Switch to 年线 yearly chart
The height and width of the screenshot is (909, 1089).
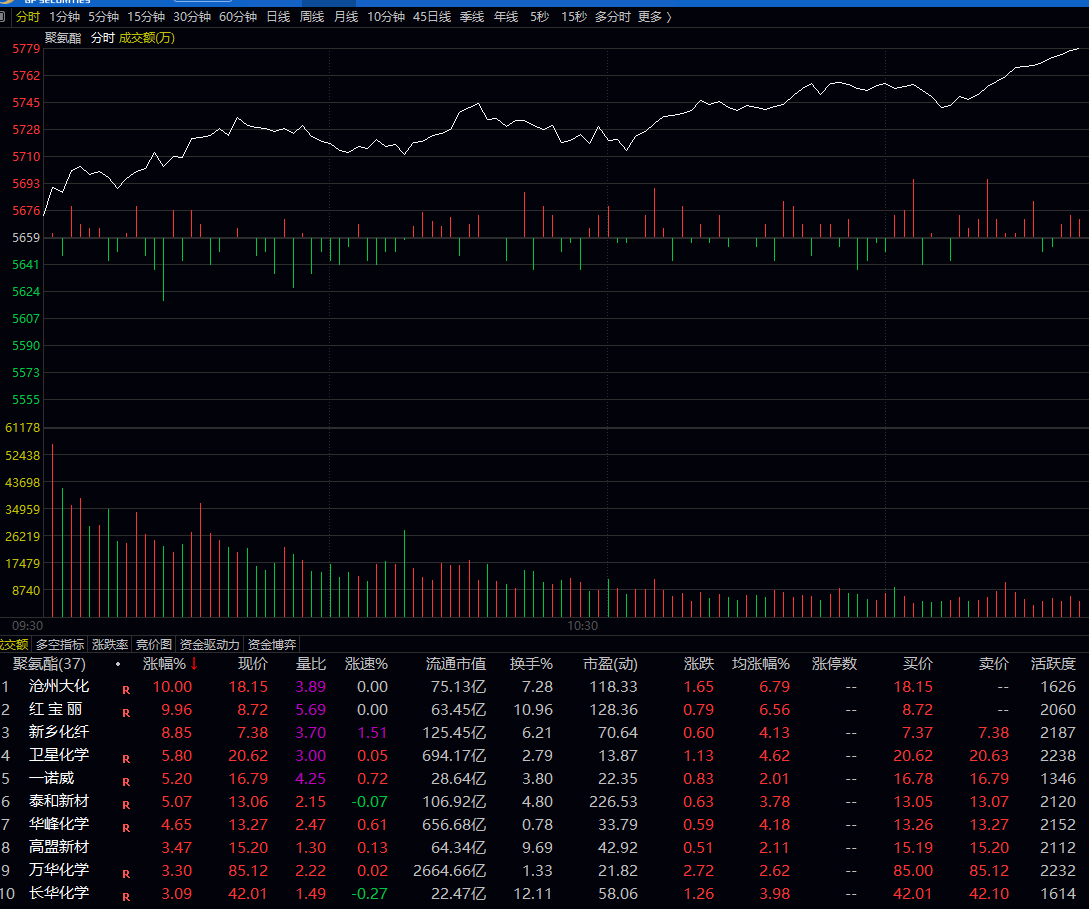(506, 17)
